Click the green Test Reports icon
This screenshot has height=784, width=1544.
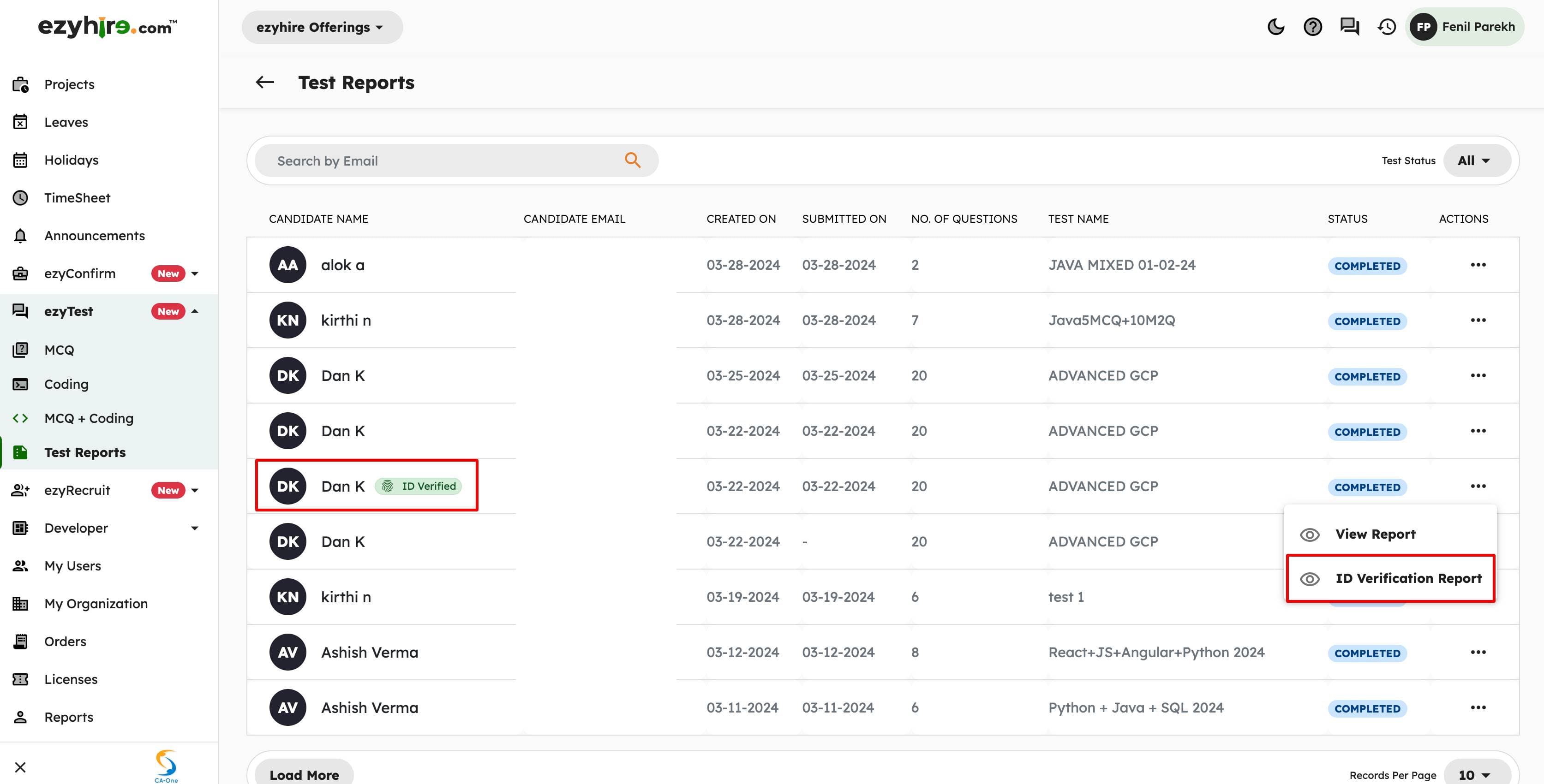20,452
